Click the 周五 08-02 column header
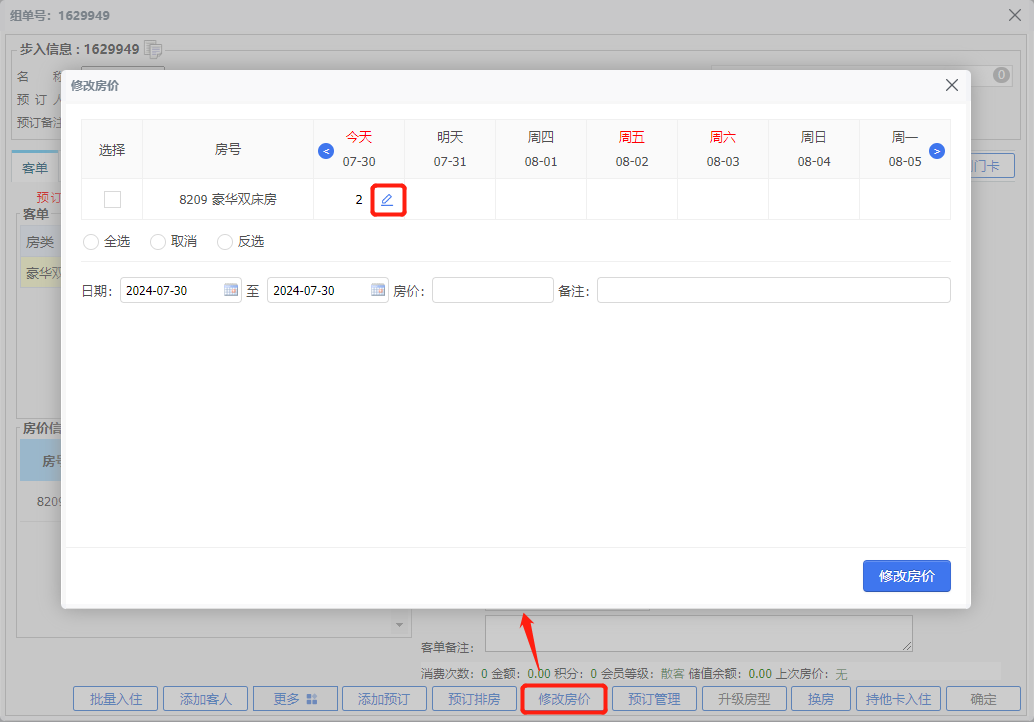The width and height of the screenshot is (1034, 722). coord(632,149)
